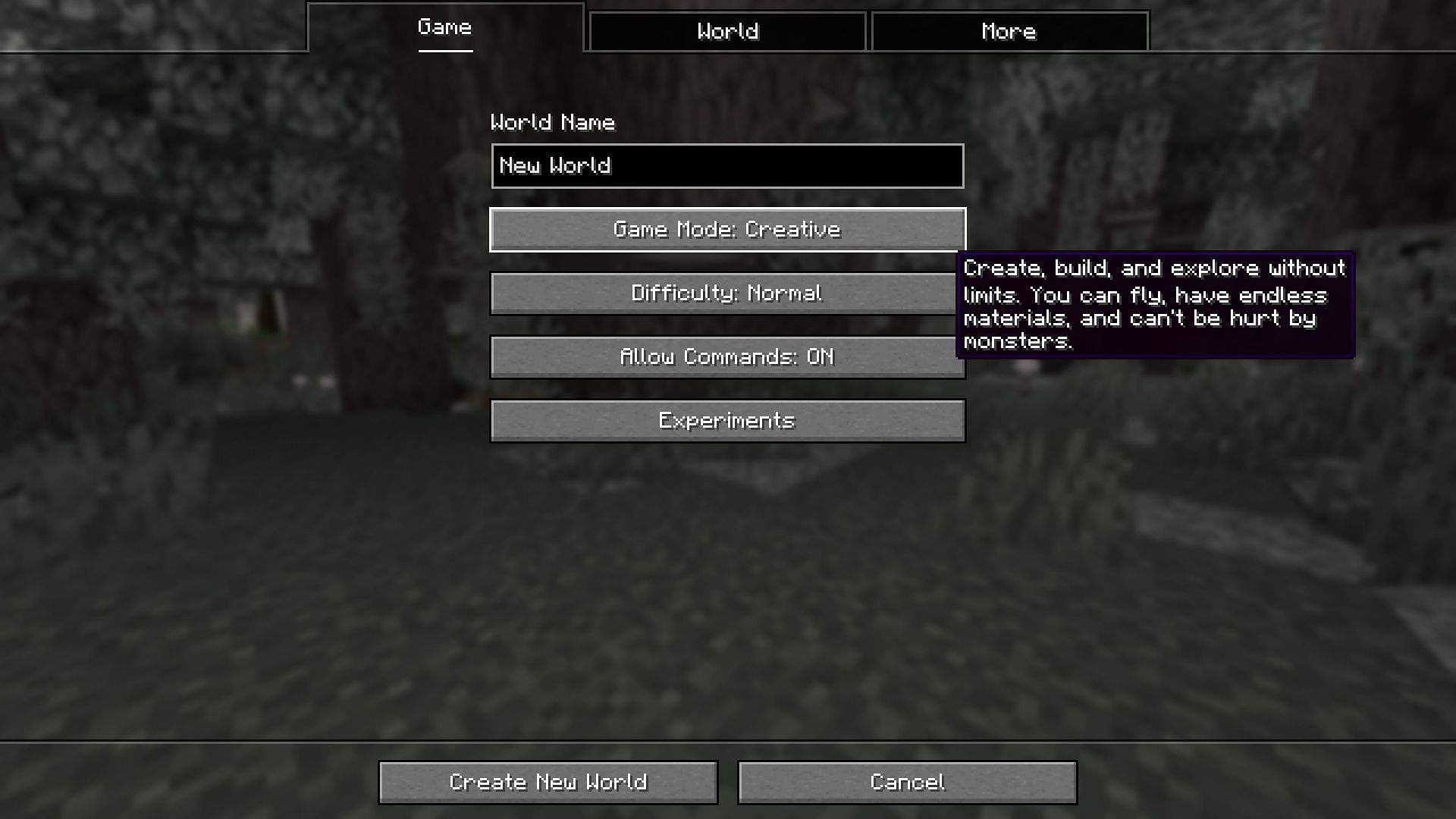Click the Cancel button

[906, 782]
